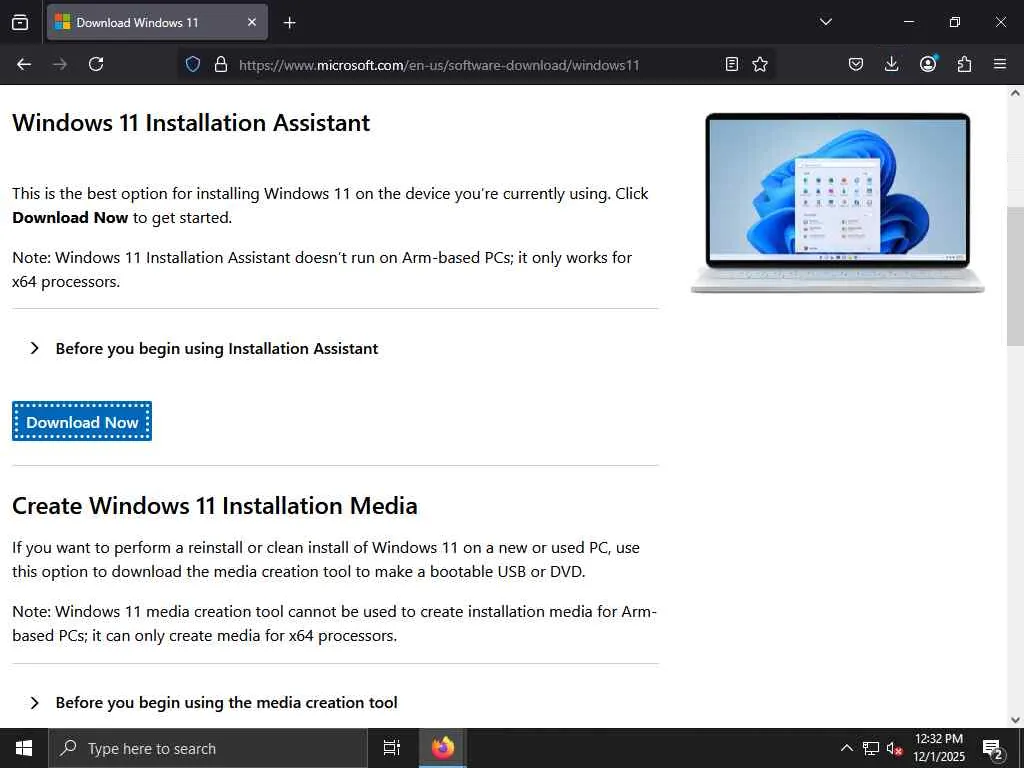The width and height of the screenshot is (1024, 768).
Task: Click the Create Windows 11 Installation Media heading
Action: click(214, 505)
